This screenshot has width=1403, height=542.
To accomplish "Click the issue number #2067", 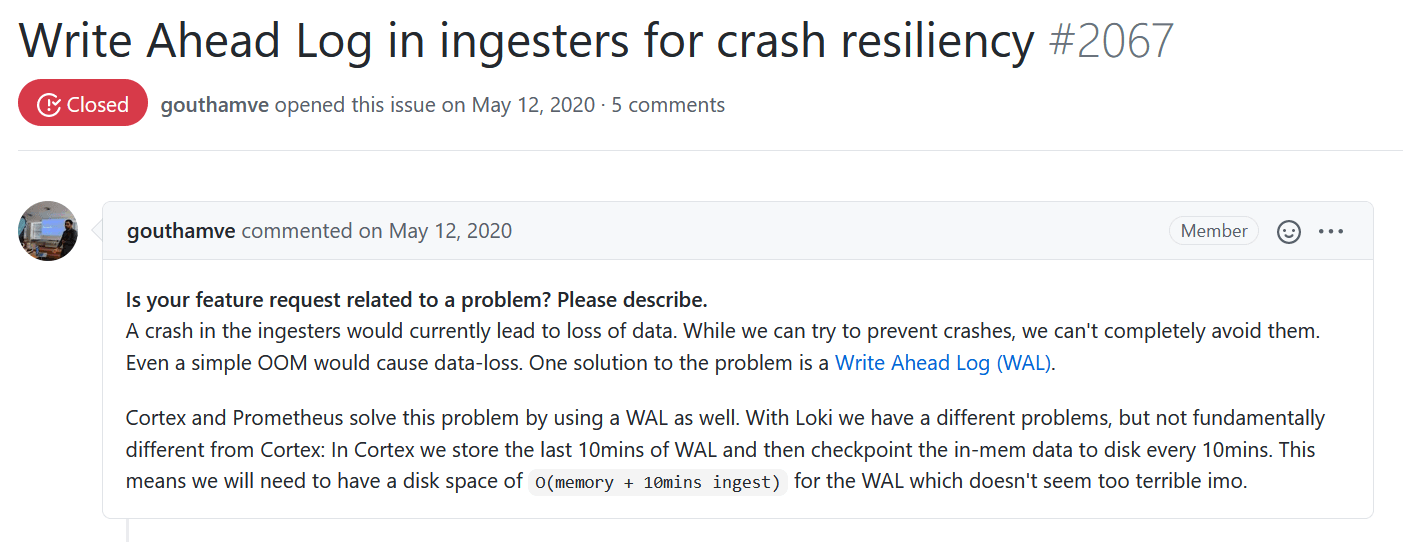I will click(1111, 40).
